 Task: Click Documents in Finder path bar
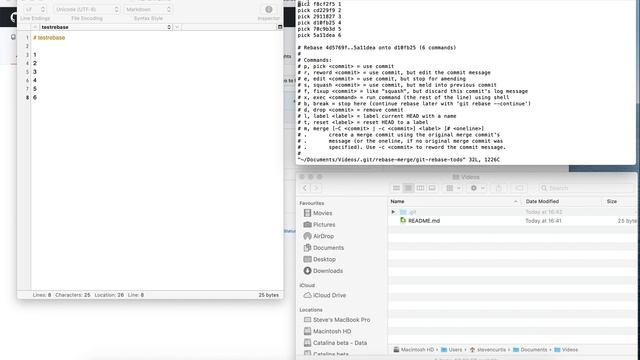pyautogui.click(x=530, y=350)
